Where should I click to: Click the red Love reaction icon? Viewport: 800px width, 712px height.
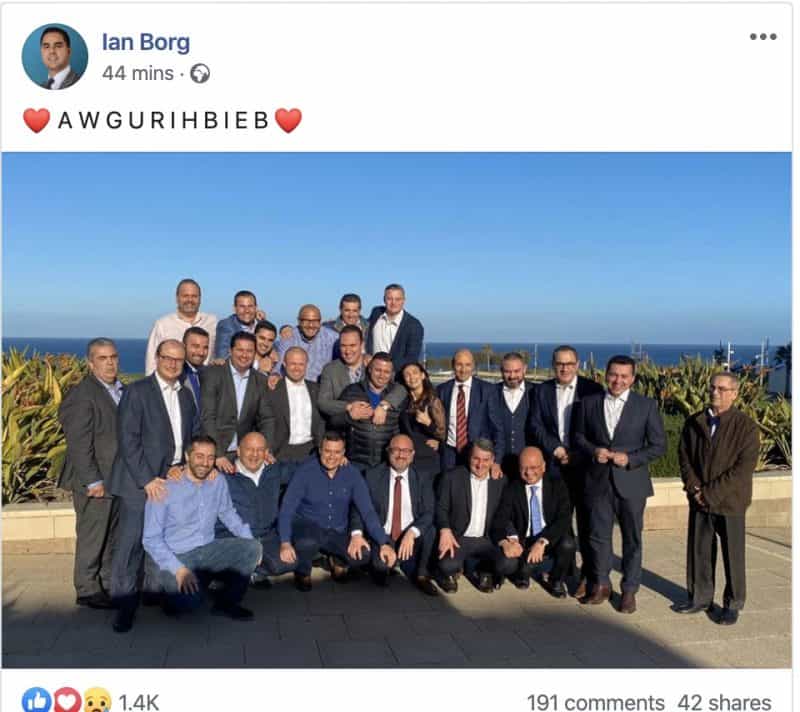pos(67,701)
